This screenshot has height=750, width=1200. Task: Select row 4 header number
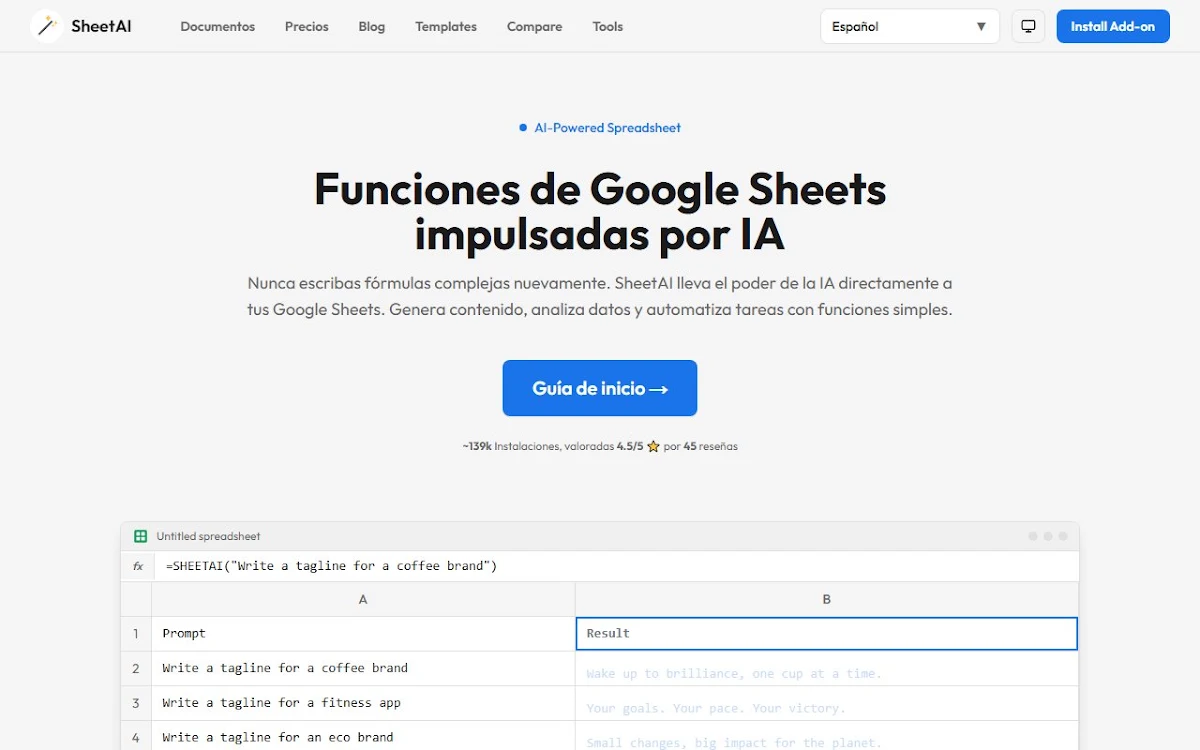tap(136, 737)
